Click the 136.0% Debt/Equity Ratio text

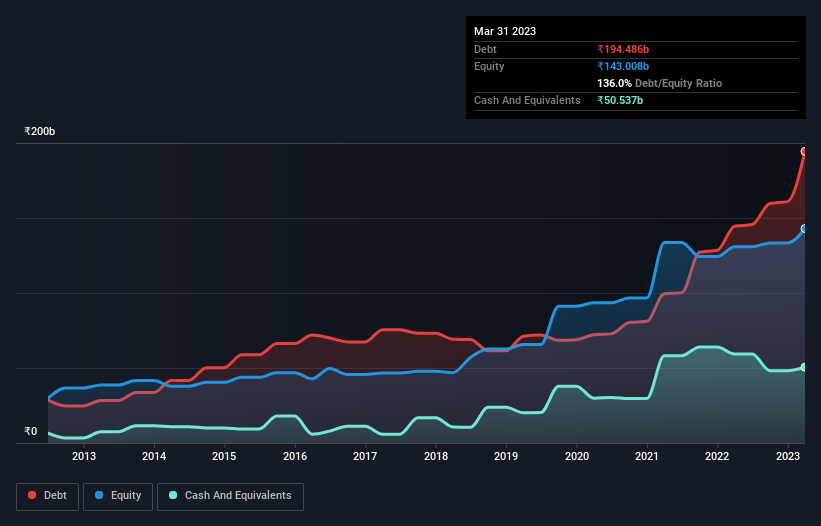point(659,83)
